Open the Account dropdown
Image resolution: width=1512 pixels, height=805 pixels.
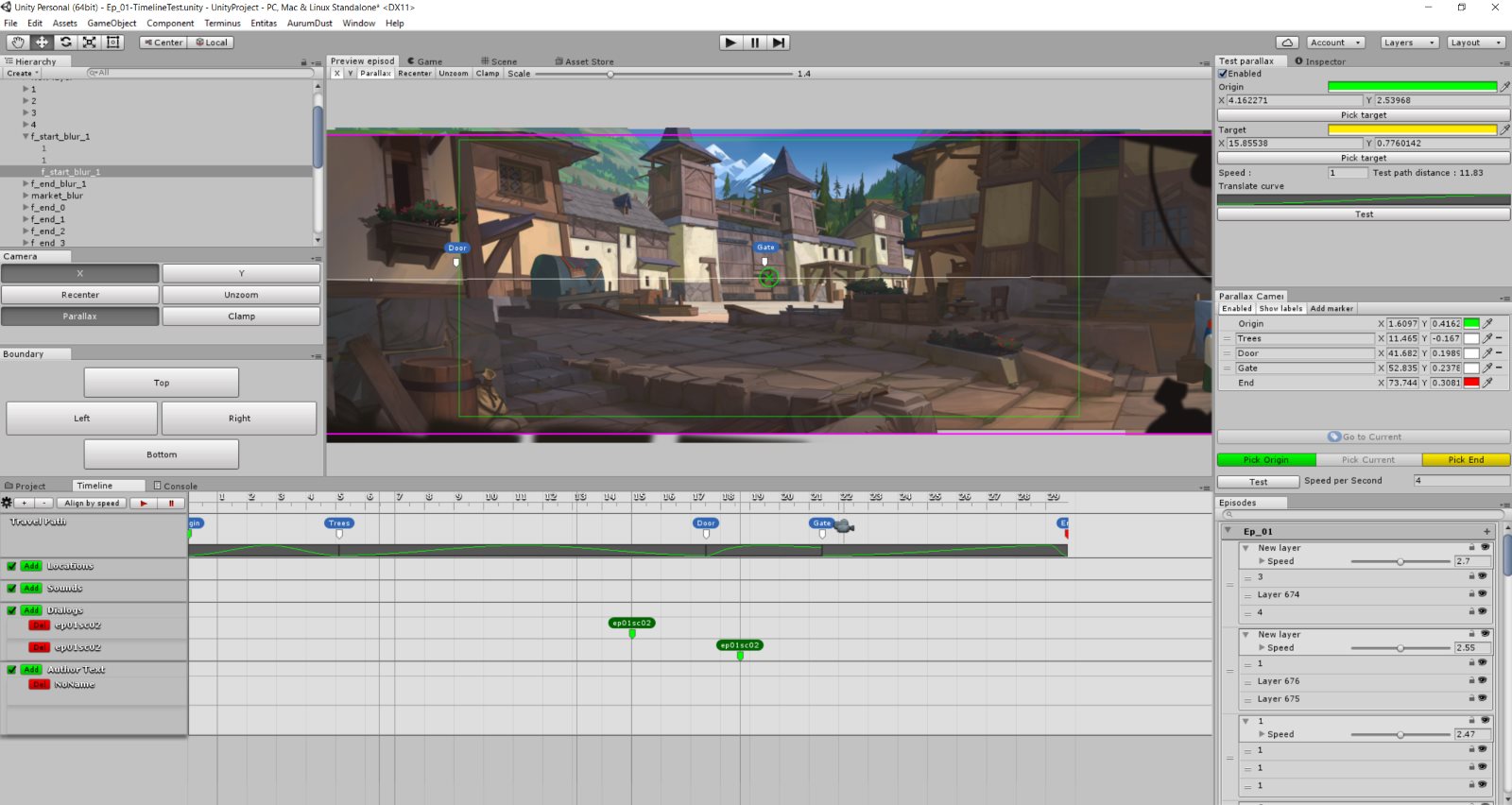point(1336,43)
